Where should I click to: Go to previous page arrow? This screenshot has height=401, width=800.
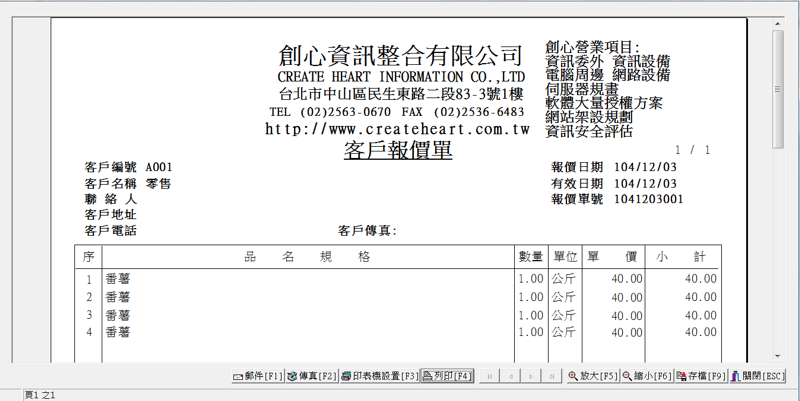point(510,376)
